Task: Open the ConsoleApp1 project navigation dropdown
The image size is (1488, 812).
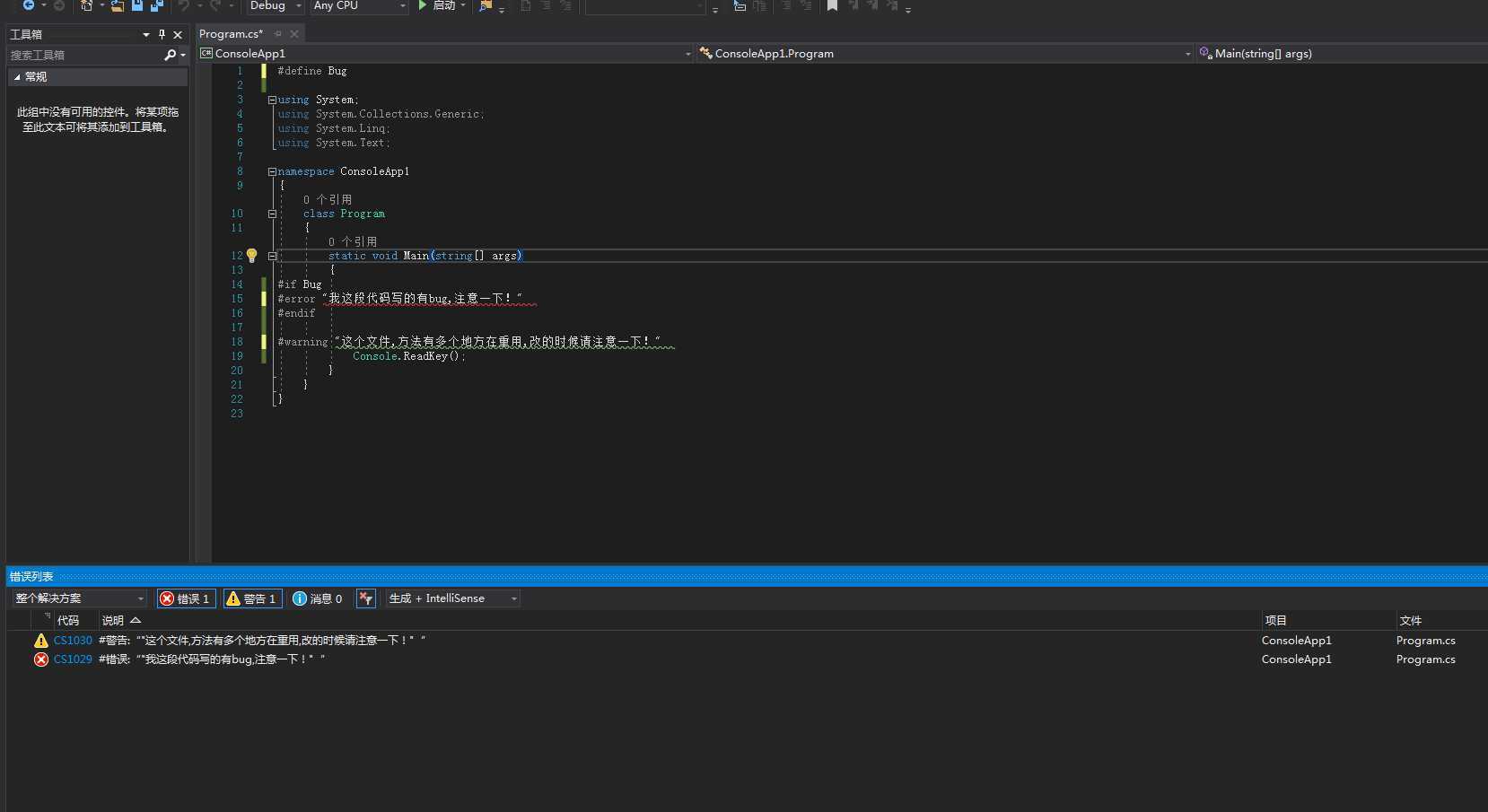Action: 446,54
